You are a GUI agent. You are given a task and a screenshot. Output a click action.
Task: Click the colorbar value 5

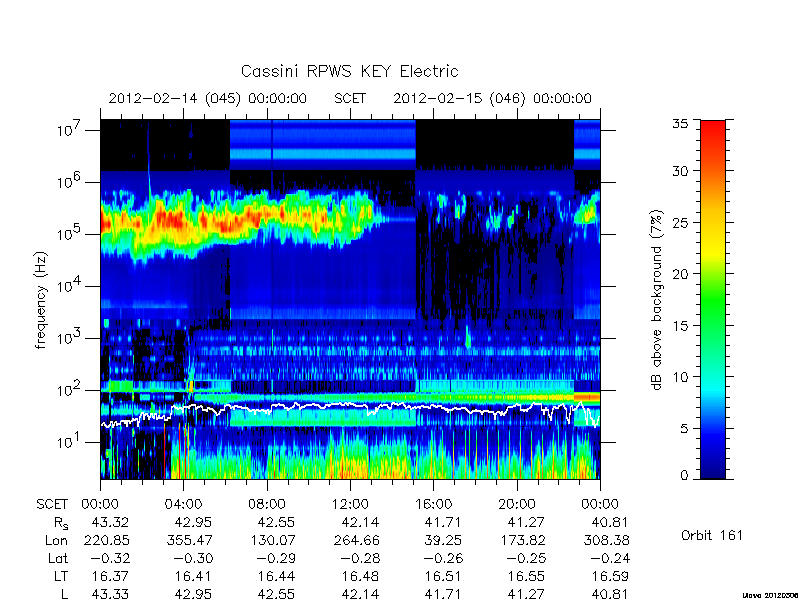684,429
